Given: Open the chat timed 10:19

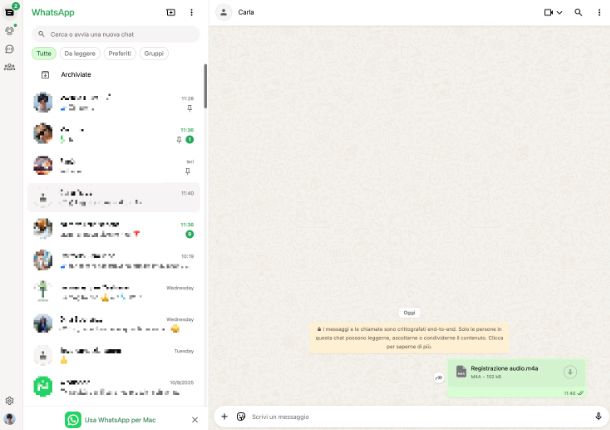Looking at the screenshot, I should (114, 261).
